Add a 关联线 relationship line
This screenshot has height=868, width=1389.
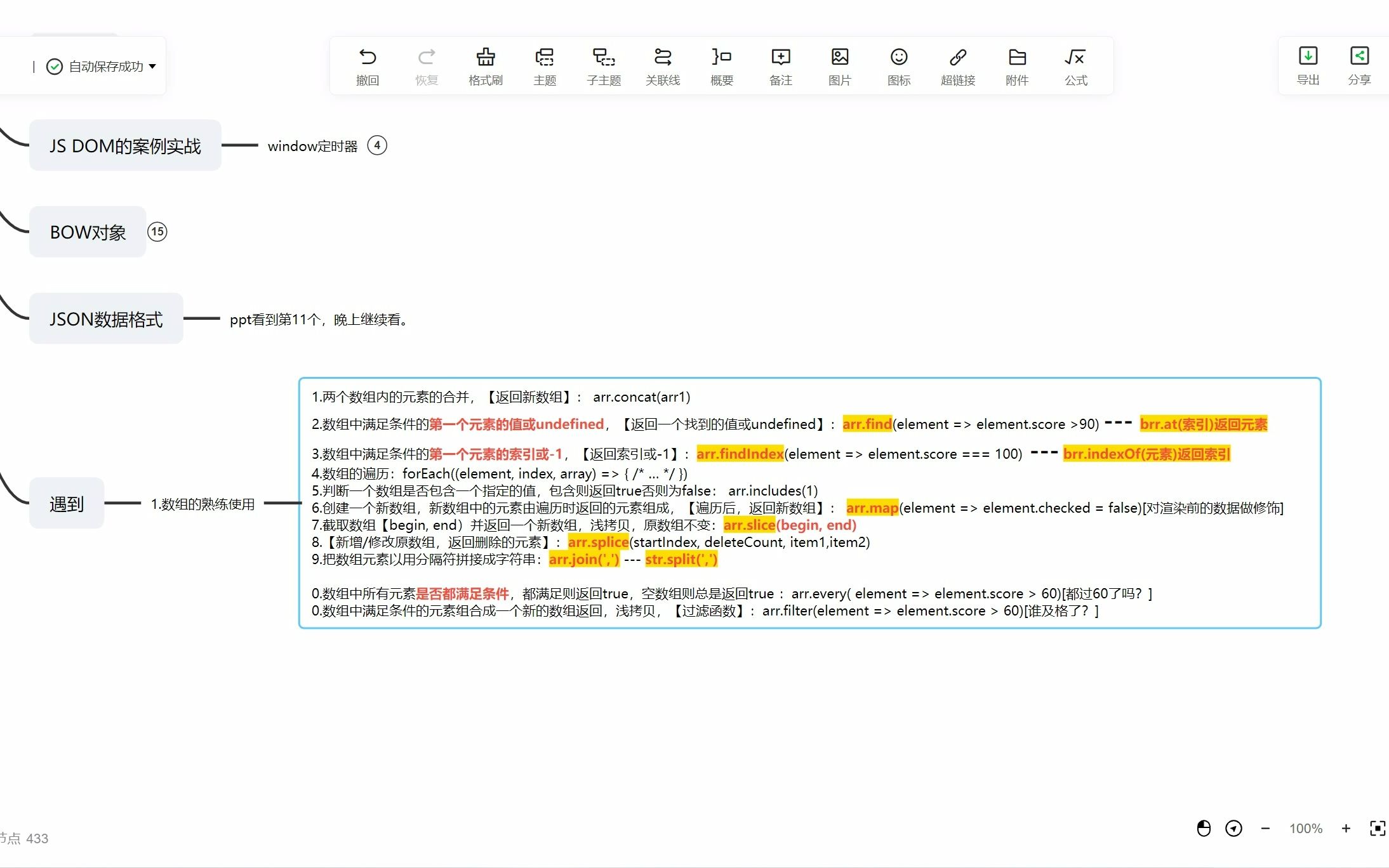click(663, 67)
